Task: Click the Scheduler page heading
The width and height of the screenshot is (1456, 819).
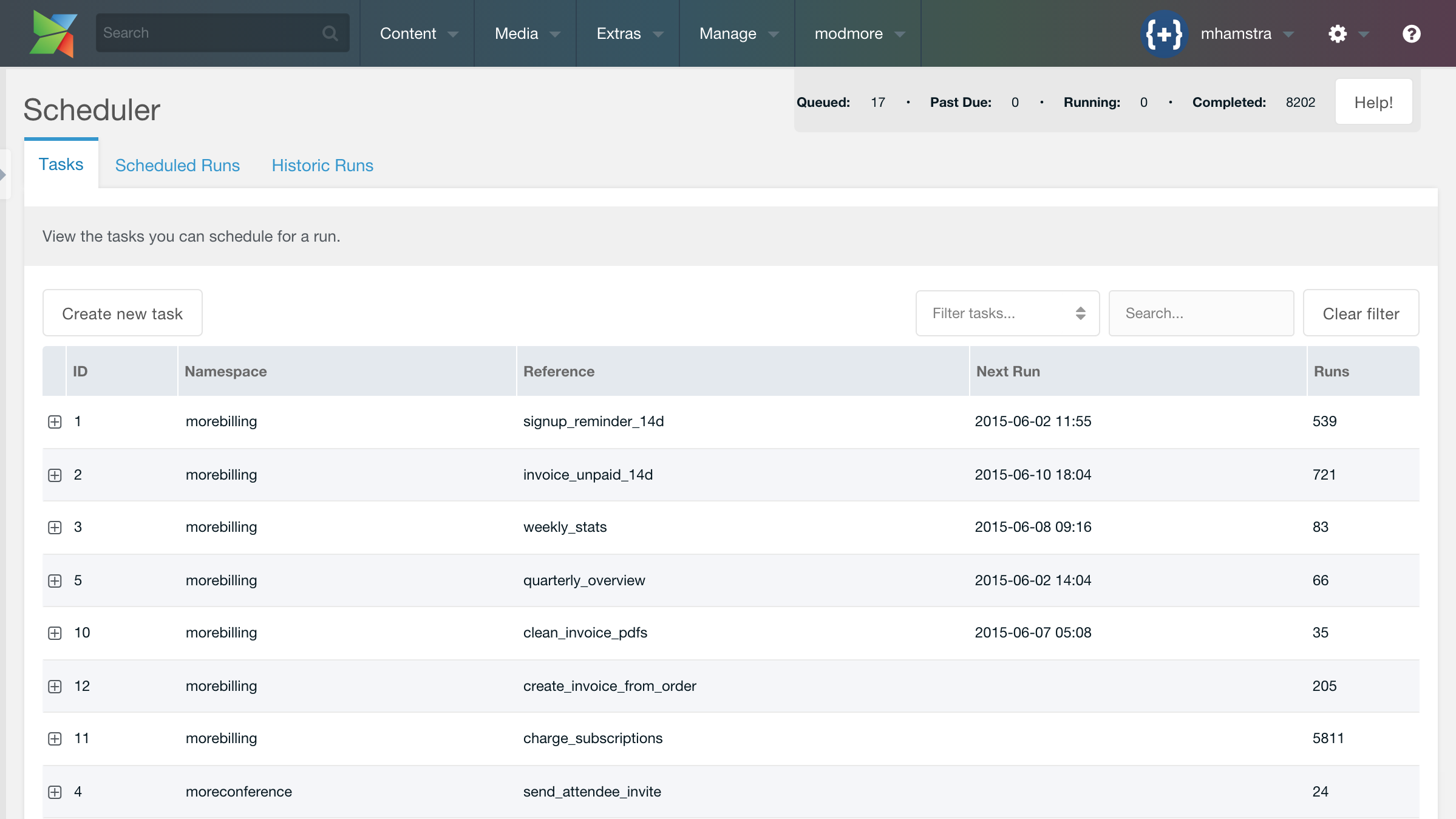Action: [x=92, y=110]
